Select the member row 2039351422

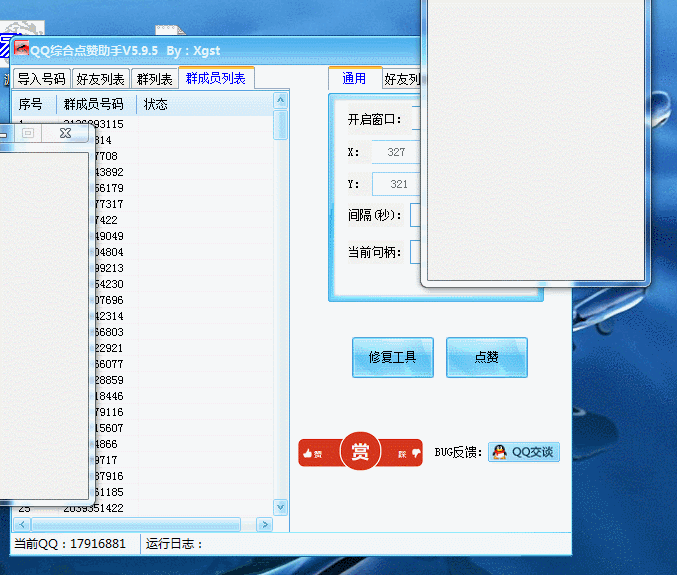click(142, 509)
